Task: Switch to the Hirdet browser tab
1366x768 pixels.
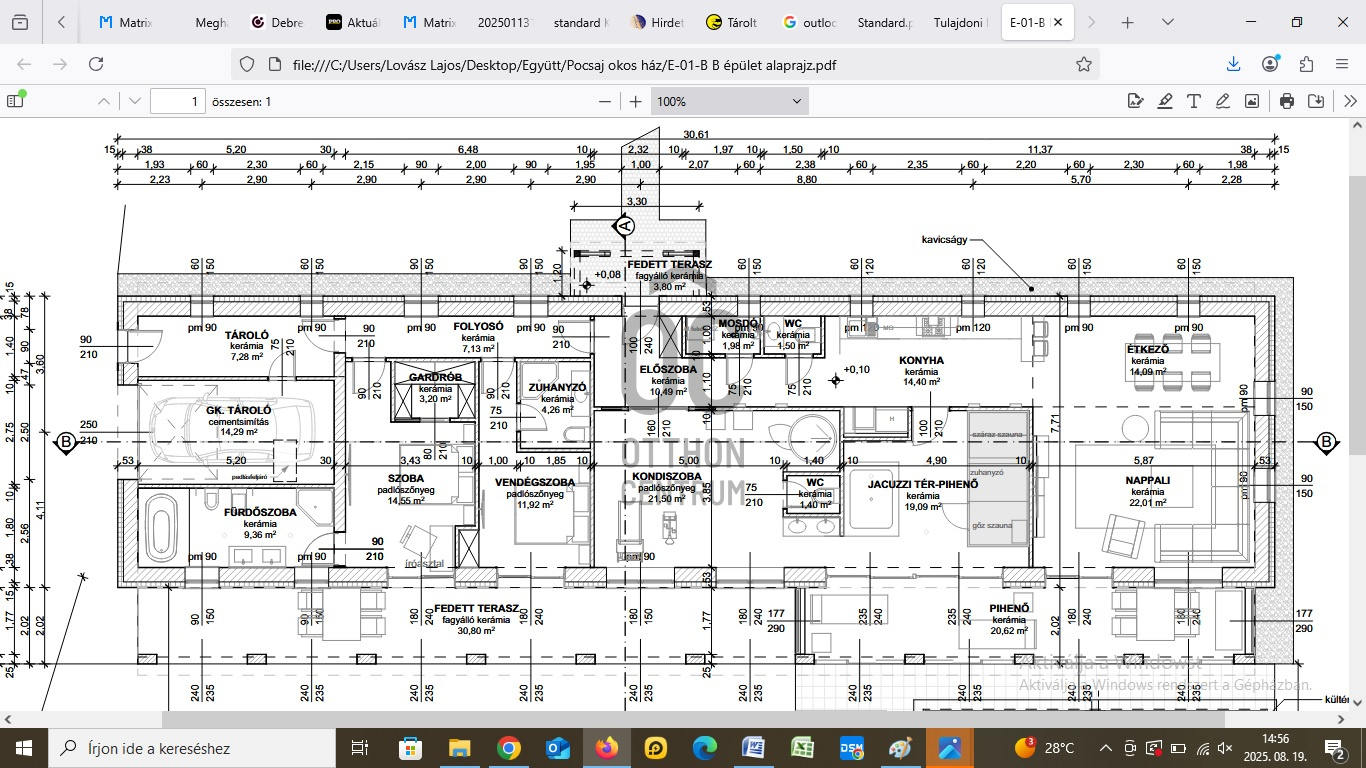Action: [658, 22]
